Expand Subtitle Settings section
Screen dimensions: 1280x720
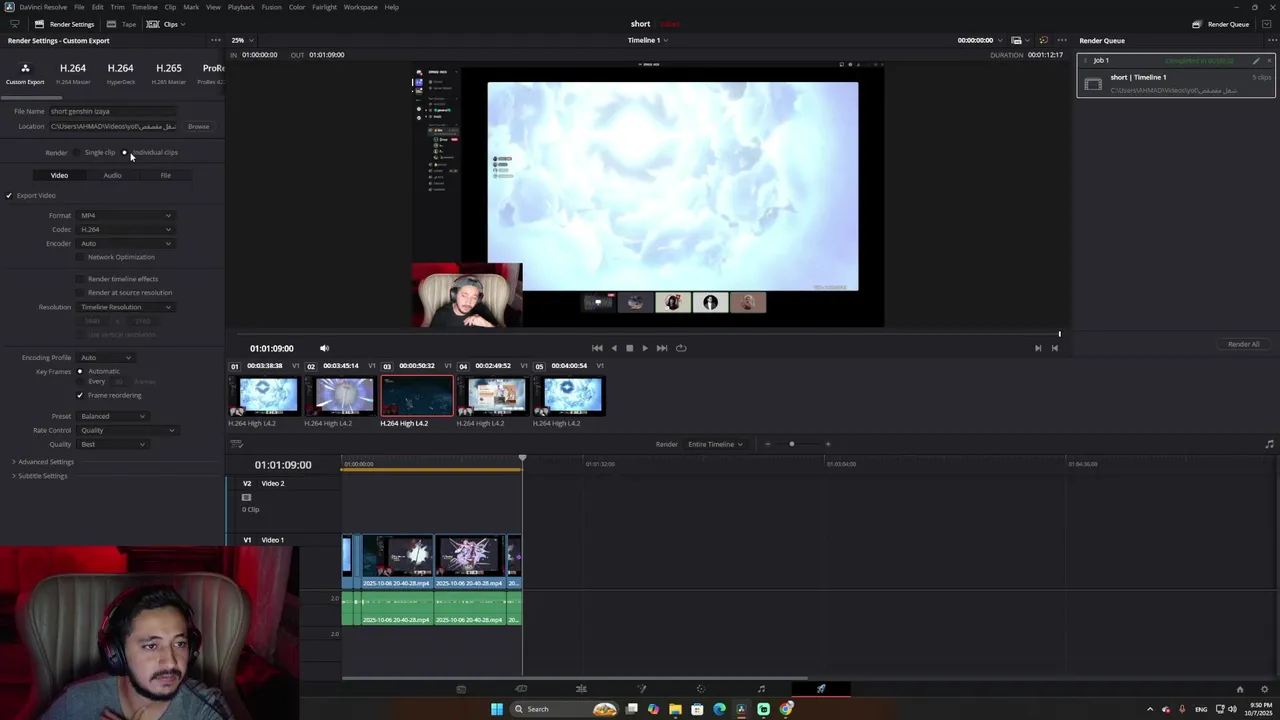pyautogui.click(x=39, y=476)
